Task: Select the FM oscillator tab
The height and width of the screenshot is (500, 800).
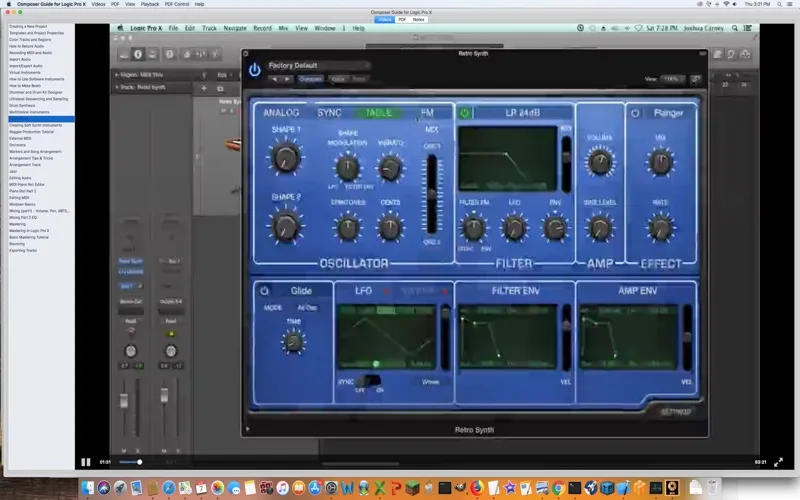Action: pyautogui.click(x=428, y=113)
